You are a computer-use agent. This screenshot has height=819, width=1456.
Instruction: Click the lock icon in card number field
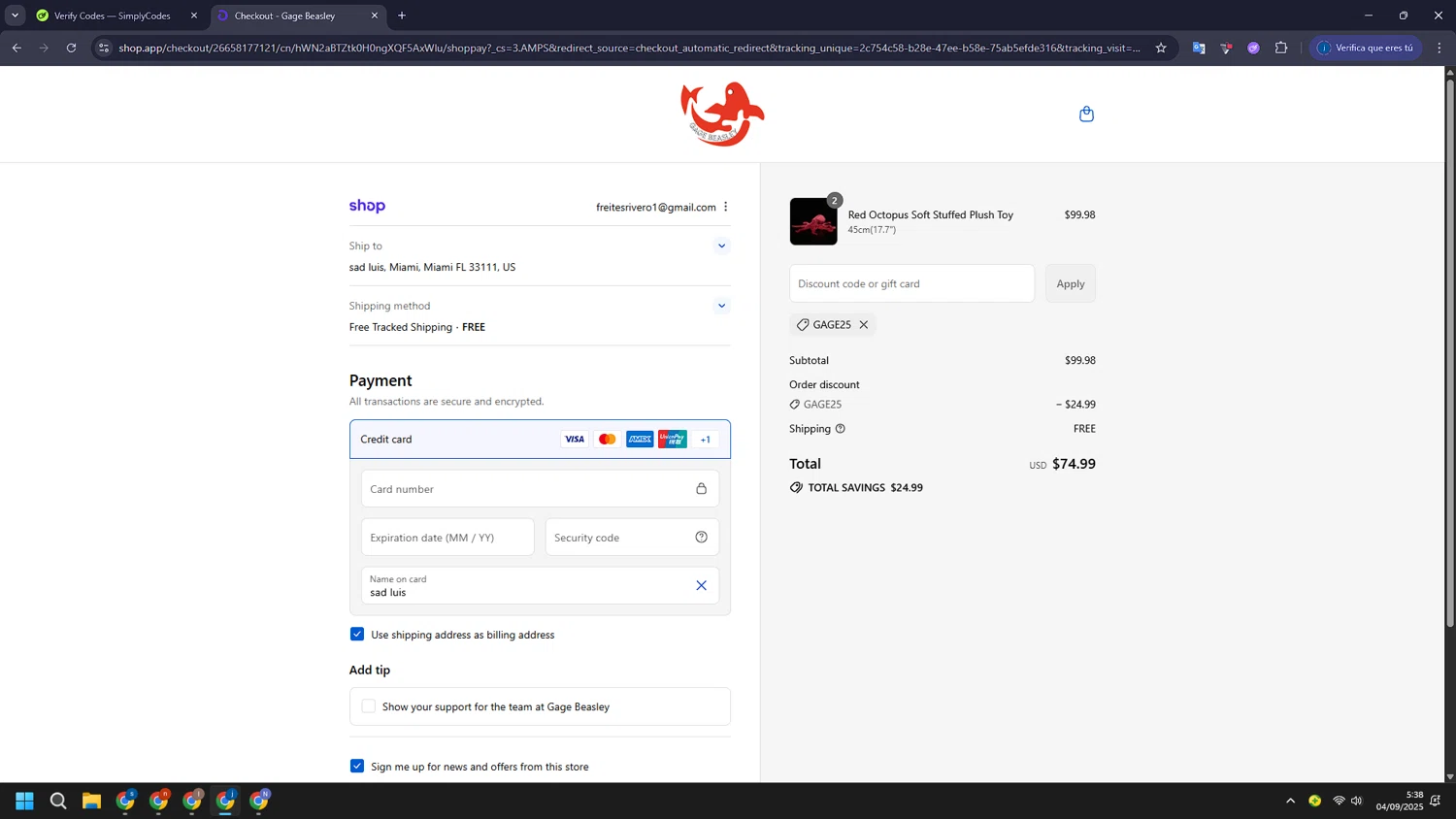point(701,488)
